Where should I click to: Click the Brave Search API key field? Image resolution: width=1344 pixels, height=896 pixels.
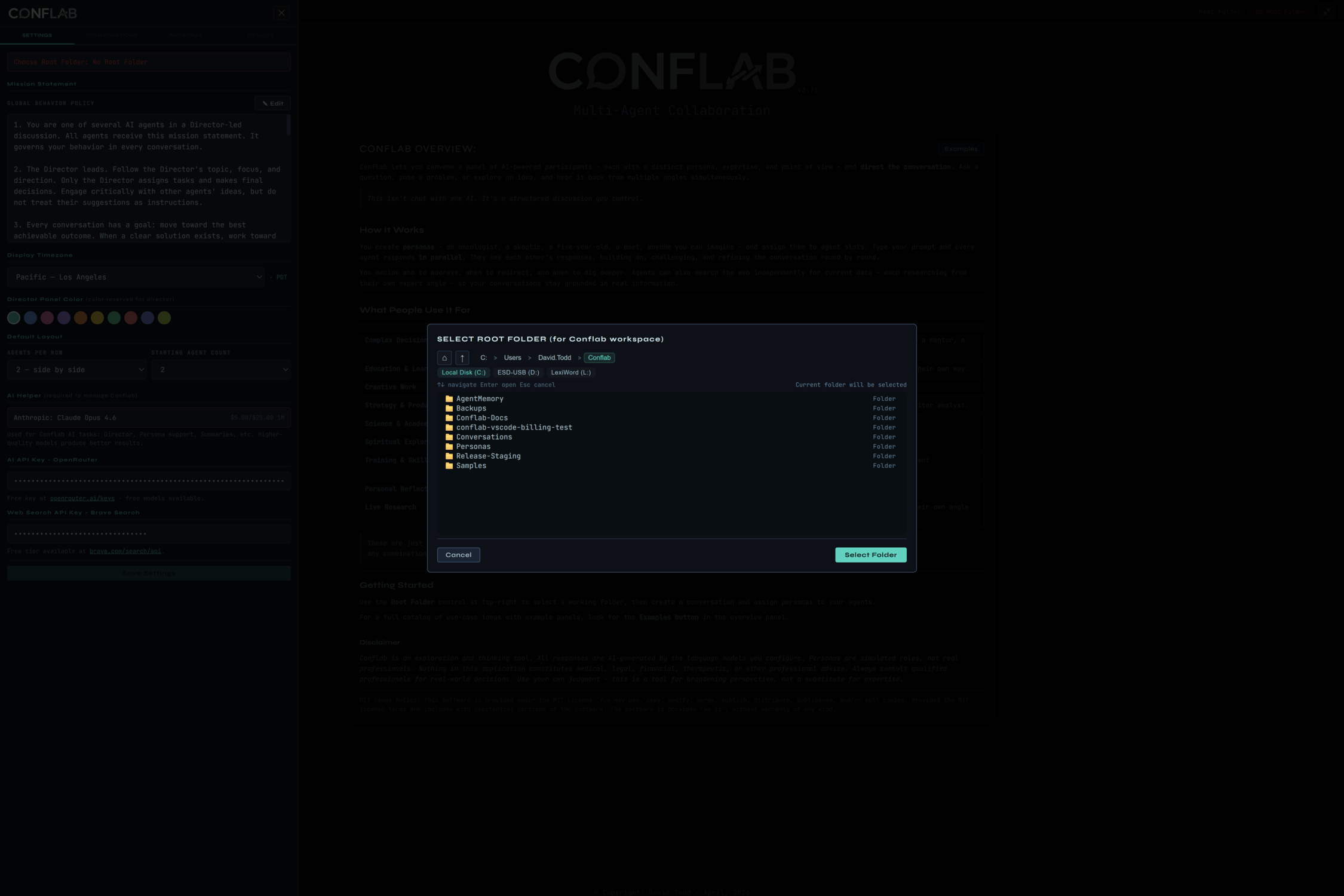coord(149,533)
